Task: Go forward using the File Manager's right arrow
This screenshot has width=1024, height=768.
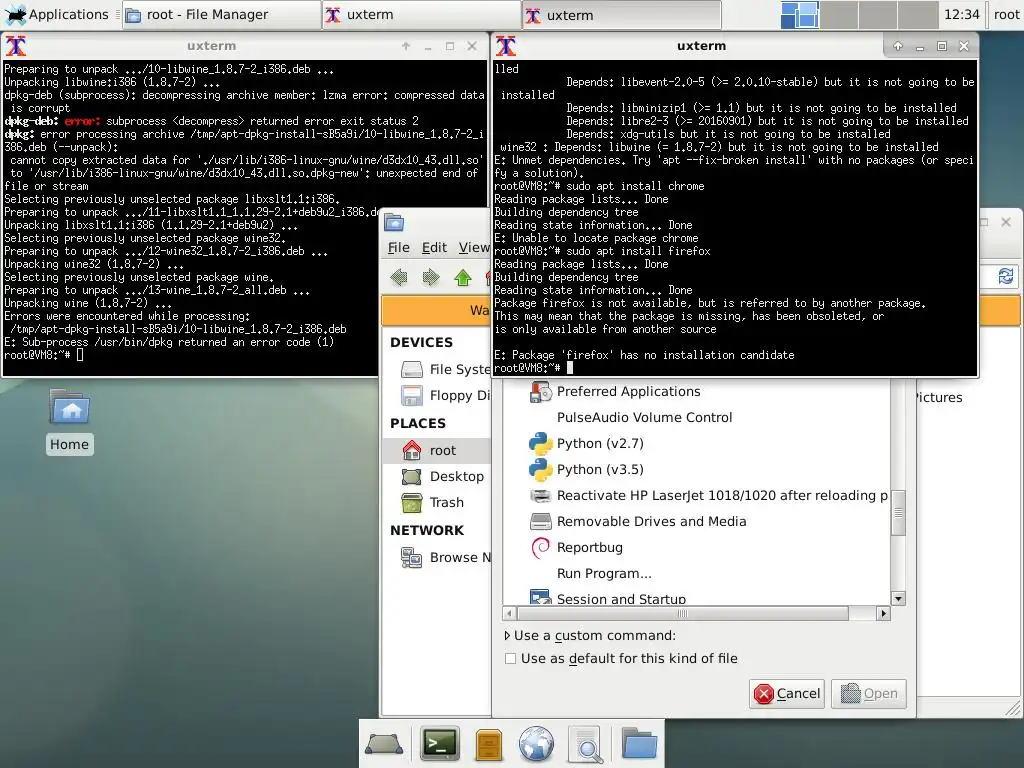Action: click(430, 278)
